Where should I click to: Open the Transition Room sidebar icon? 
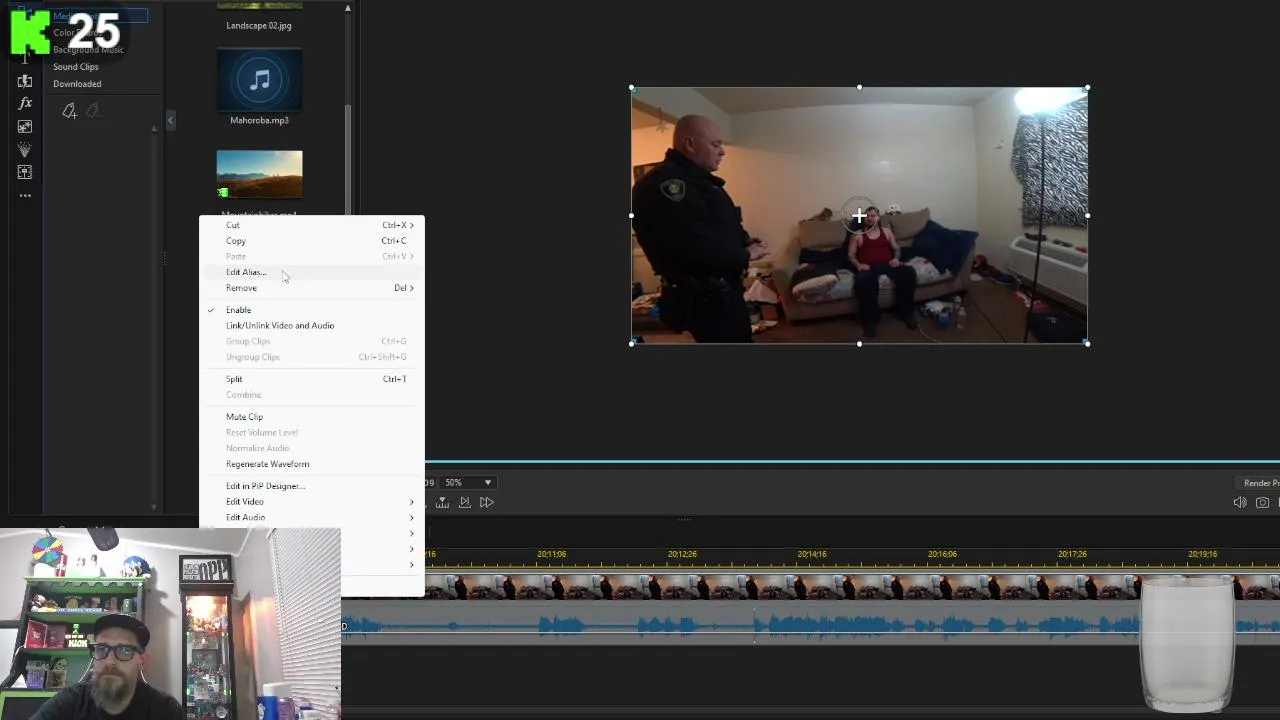tap(25, 81)
